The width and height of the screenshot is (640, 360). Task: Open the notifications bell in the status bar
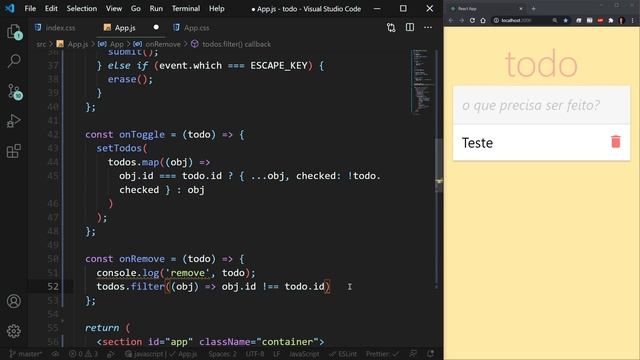coord(430,354)
